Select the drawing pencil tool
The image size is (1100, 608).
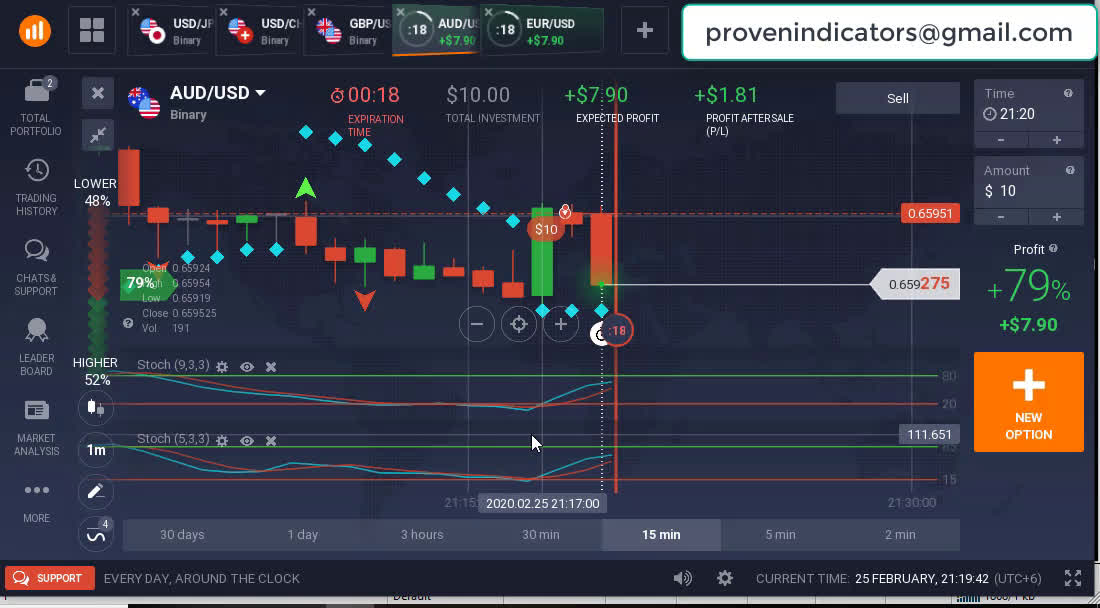[96, 491]
